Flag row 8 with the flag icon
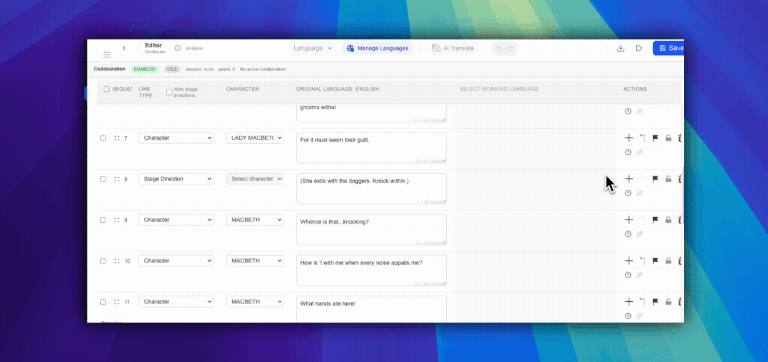The height and width of the screenshot is (362, 768). (x=655, y=179)
